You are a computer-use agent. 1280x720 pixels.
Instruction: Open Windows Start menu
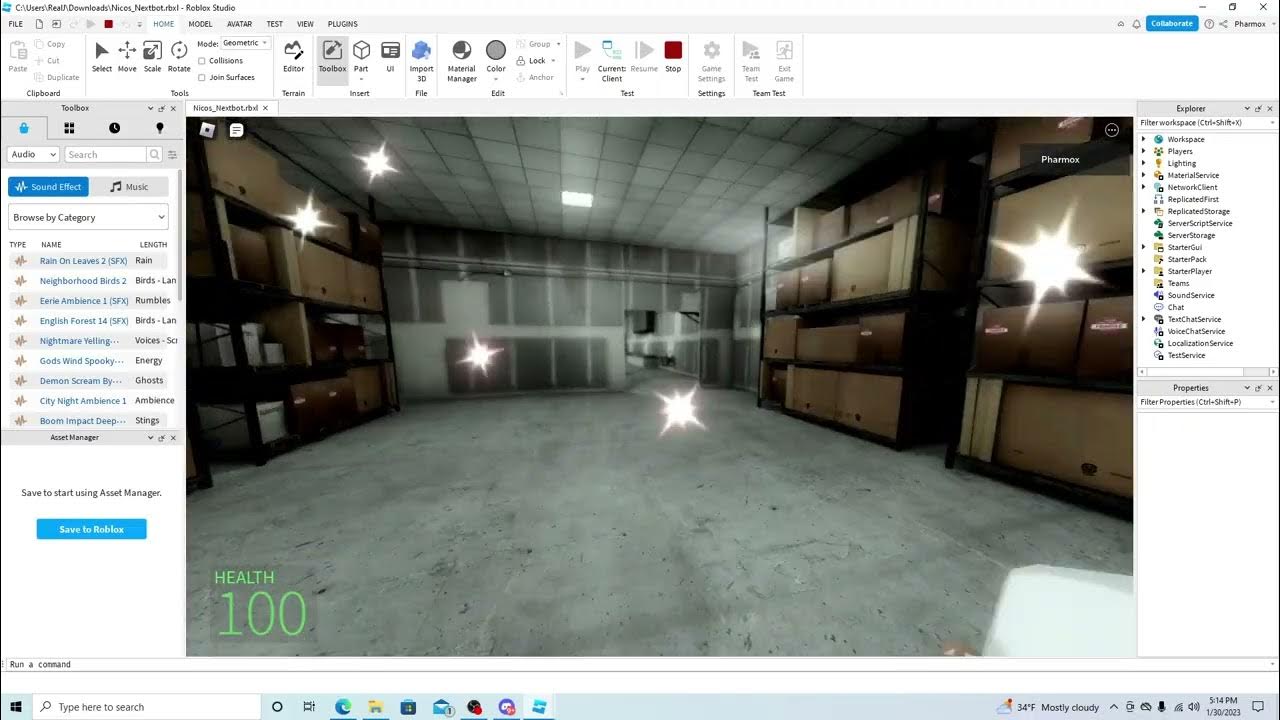click(x=16, y=707)
